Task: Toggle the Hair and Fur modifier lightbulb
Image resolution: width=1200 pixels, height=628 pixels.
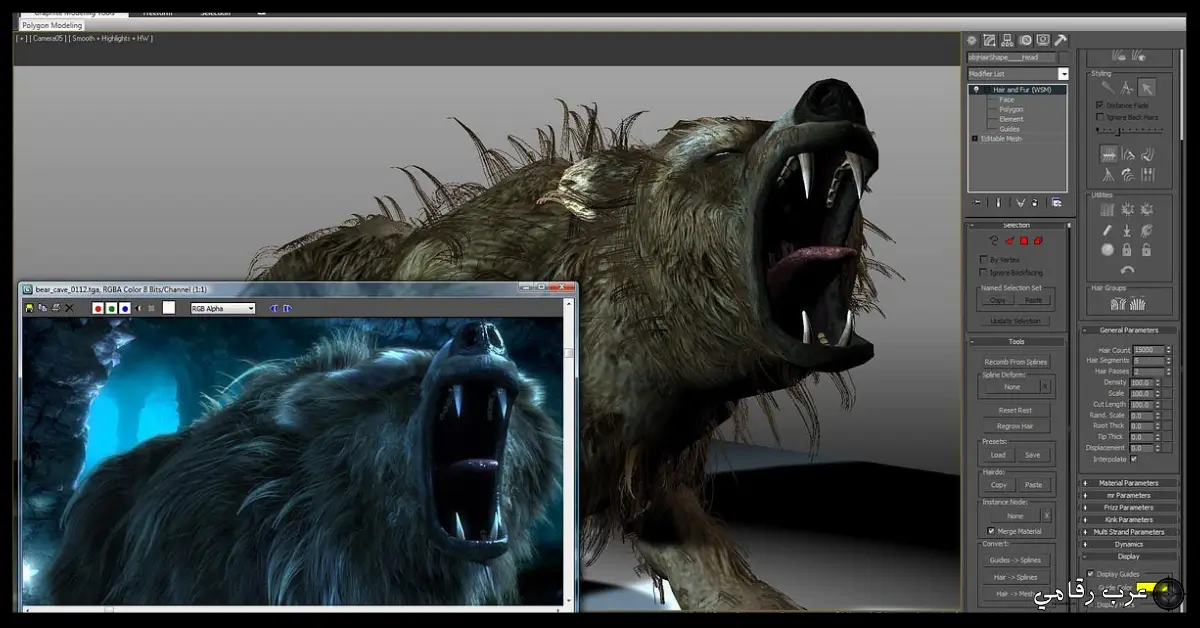Action: (x=976, y=90)
